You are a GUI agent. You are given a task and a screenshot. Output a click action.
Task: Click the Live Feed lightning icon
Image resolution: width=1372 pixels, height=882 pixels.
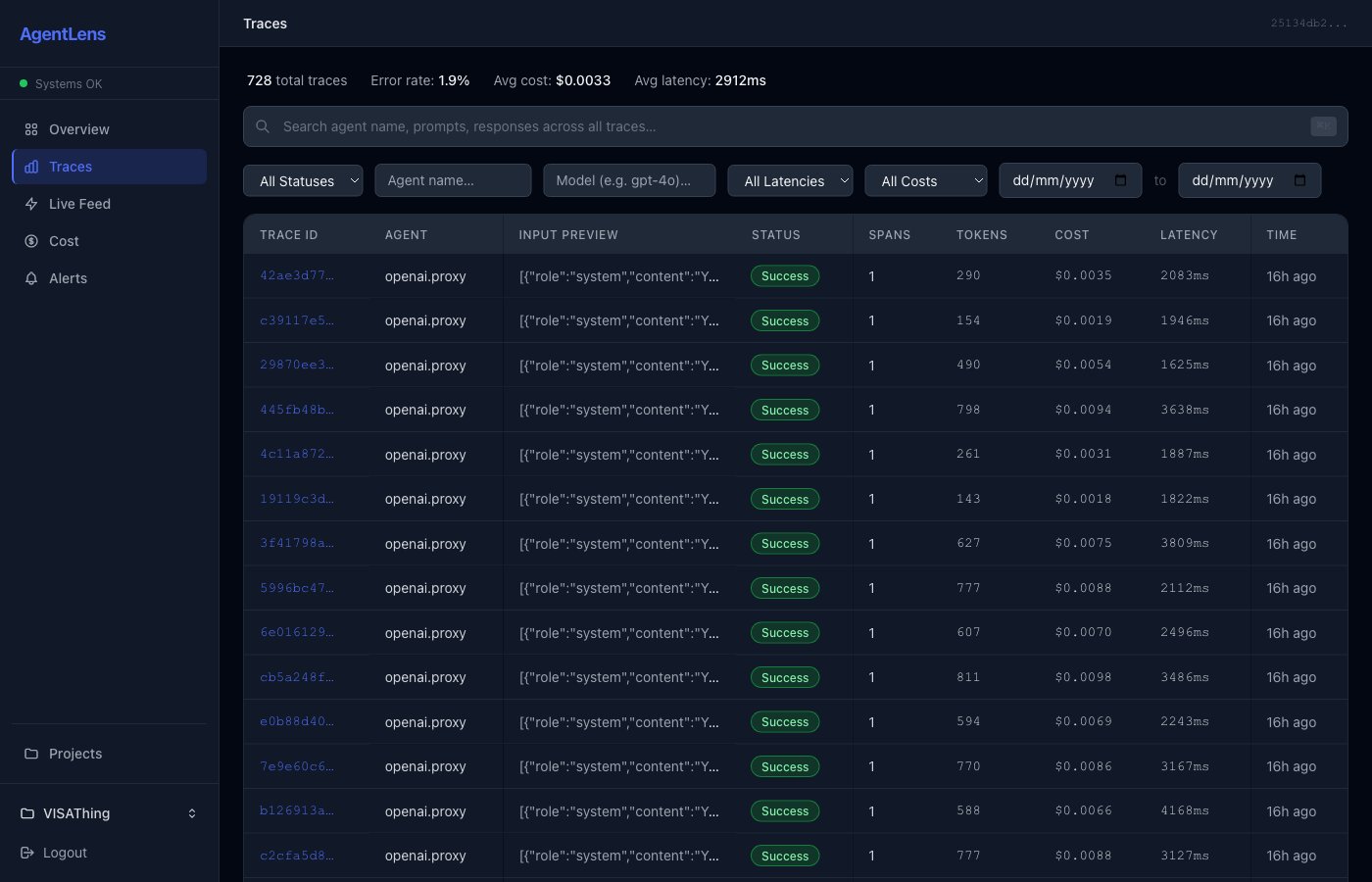click(x=31, y=204)
